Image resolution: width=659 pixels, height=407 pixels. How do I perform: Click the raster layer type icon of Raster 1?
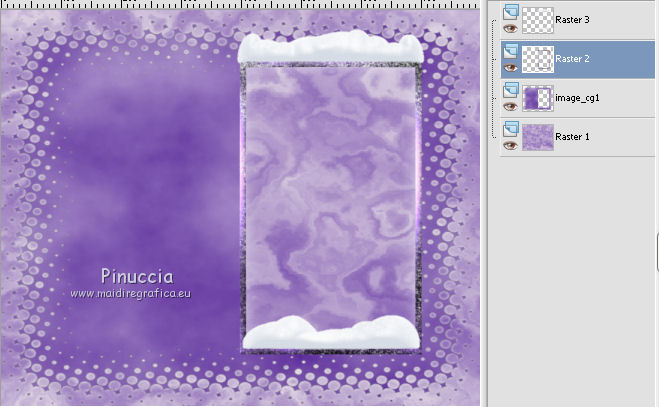(511, 129)
